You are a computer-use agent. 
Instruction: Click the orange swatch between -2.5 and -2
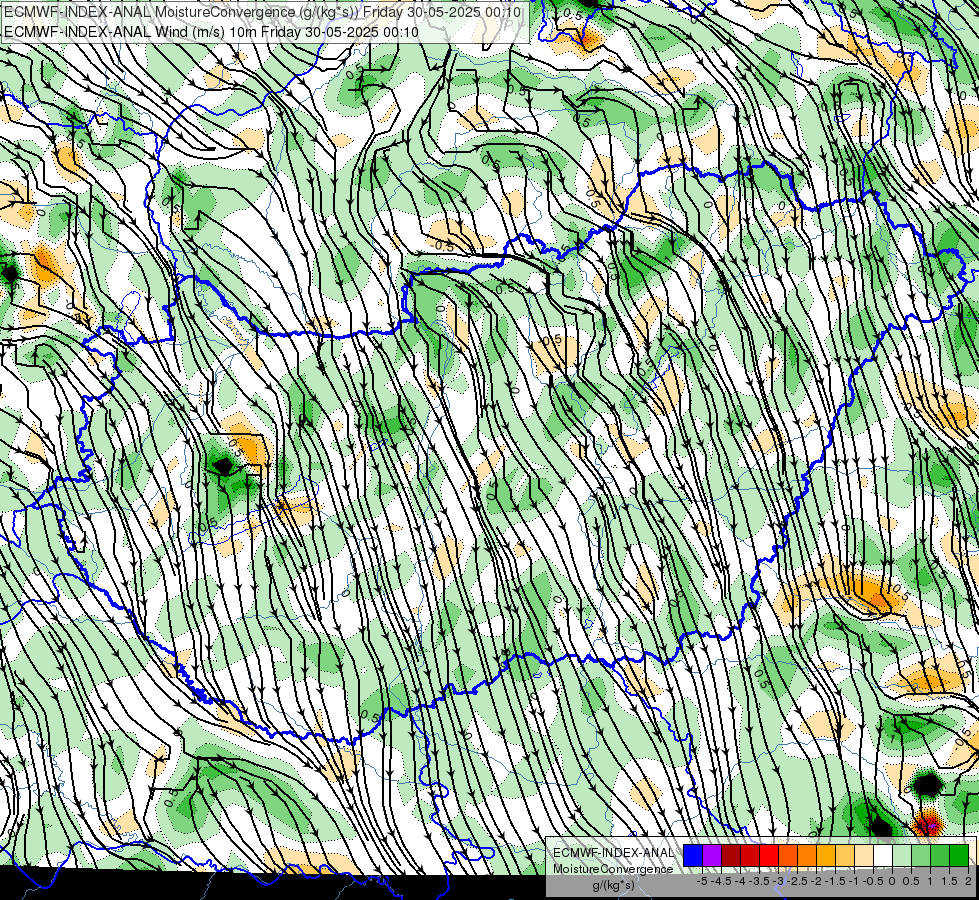[807, 855]
